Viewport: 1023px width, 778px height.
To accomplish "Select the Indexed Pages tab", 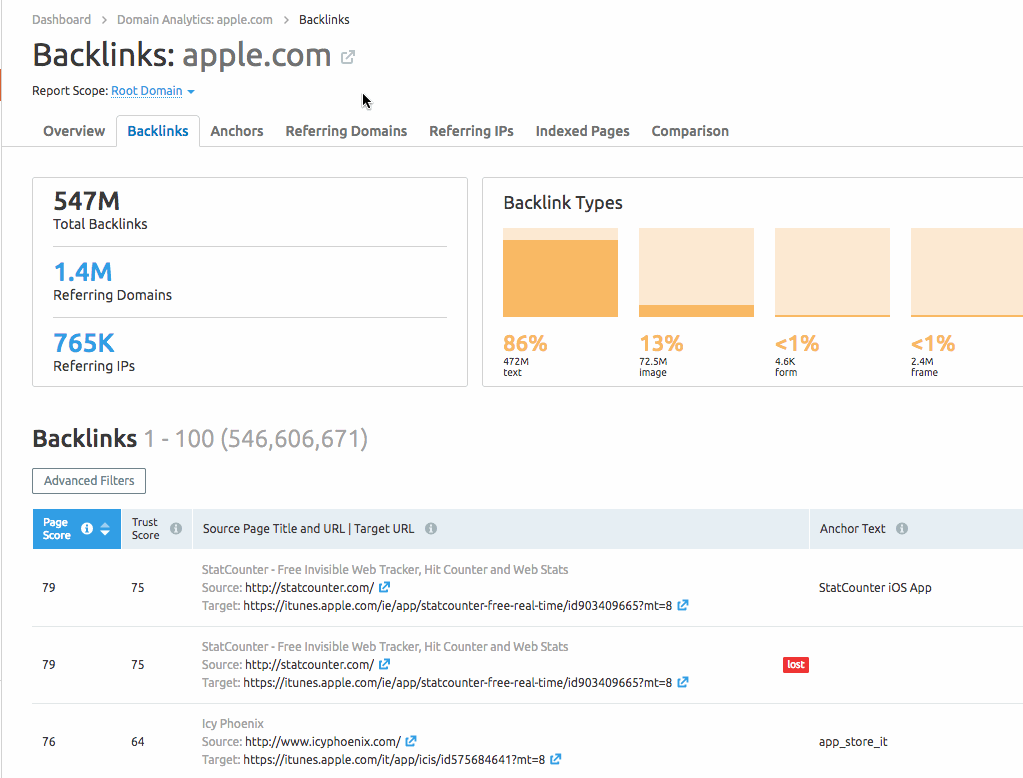I will [x=582, y=131].
